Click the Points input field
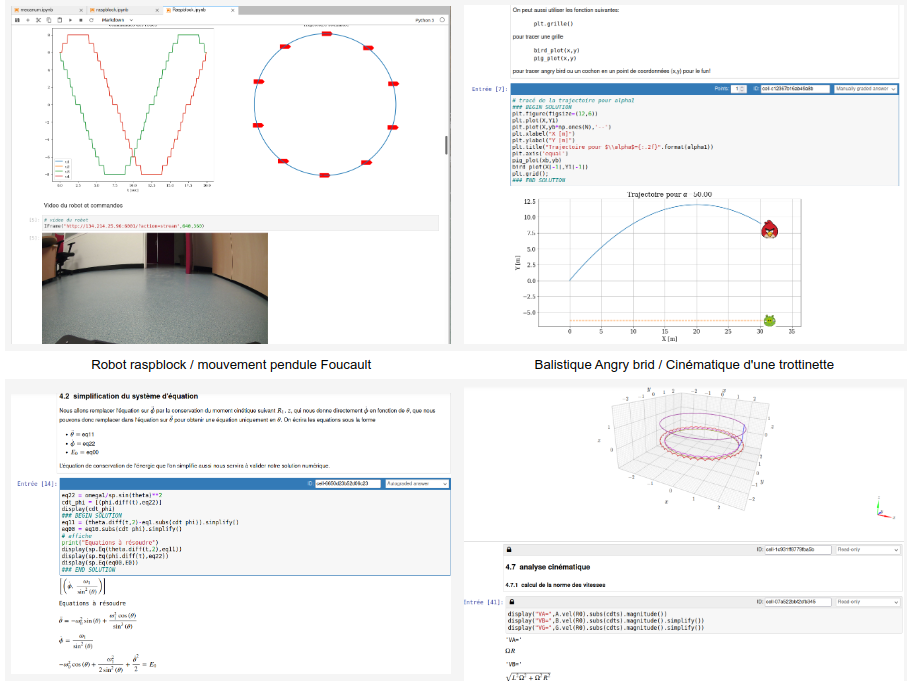907x681 pixels. 739,89
